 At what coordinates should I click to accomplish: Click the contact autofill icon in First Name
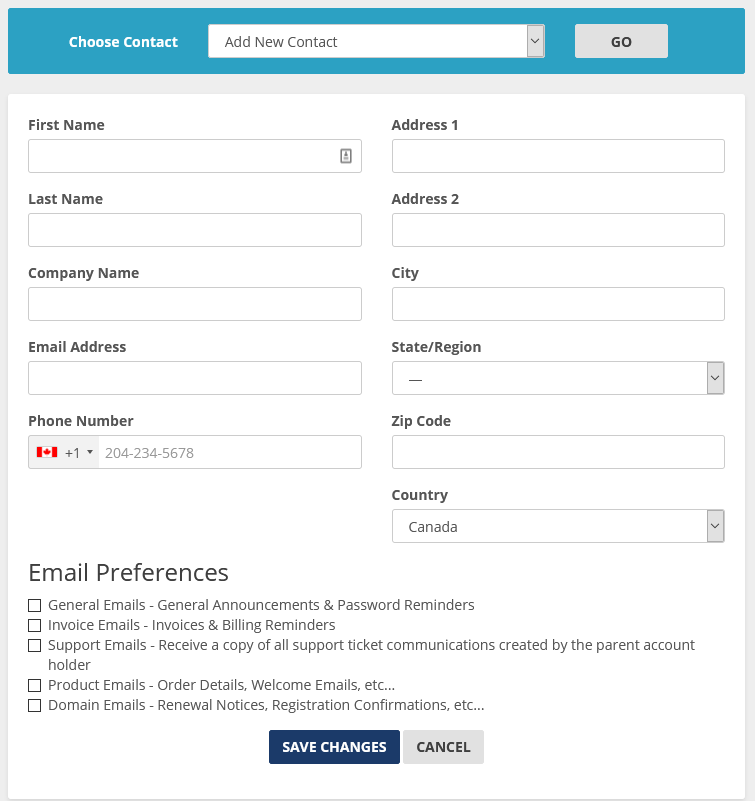pyautogui.click(x=348, y=156)
